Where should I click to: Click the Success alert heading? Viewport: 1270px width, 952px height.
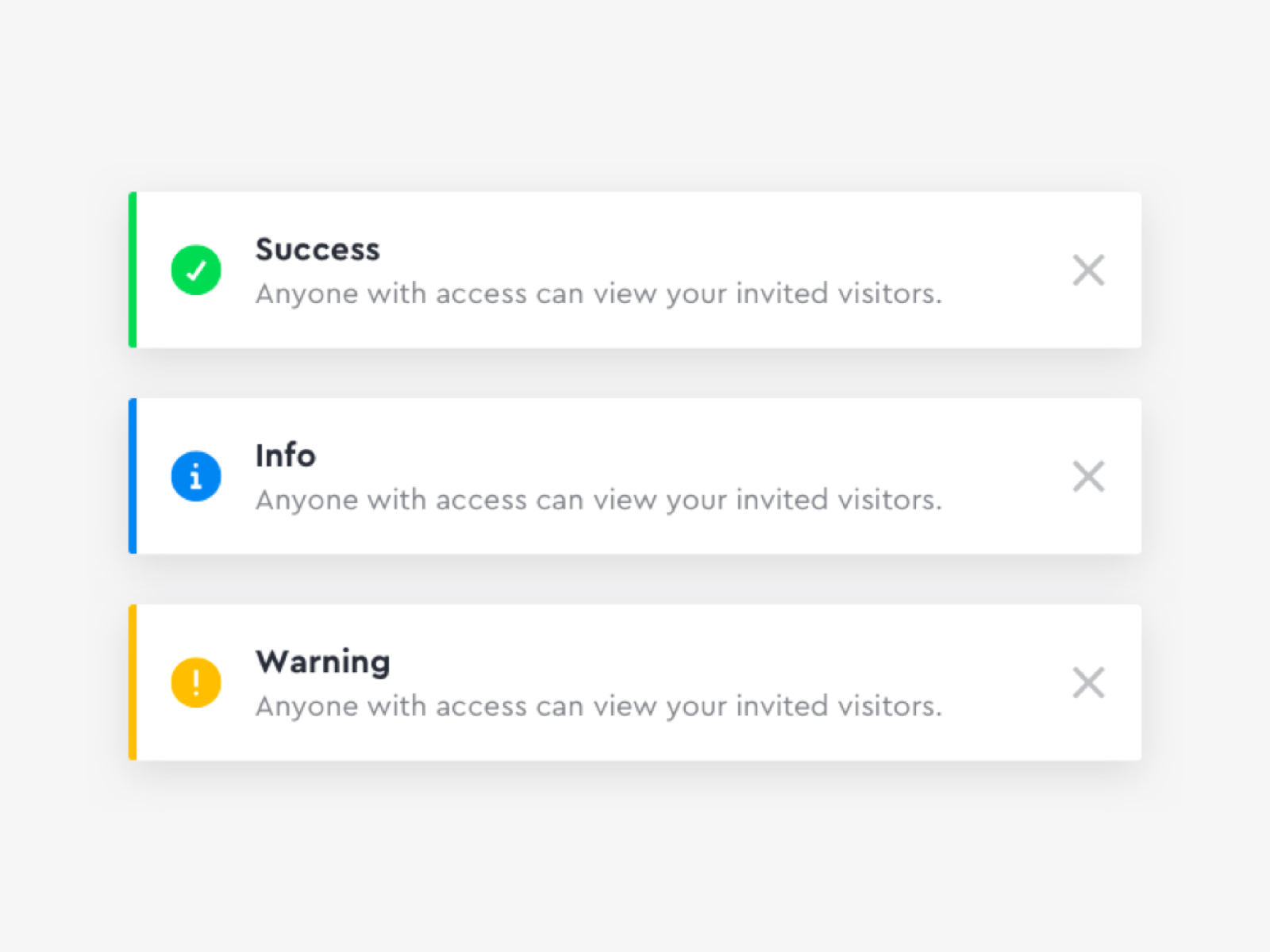tap(317, 248)
